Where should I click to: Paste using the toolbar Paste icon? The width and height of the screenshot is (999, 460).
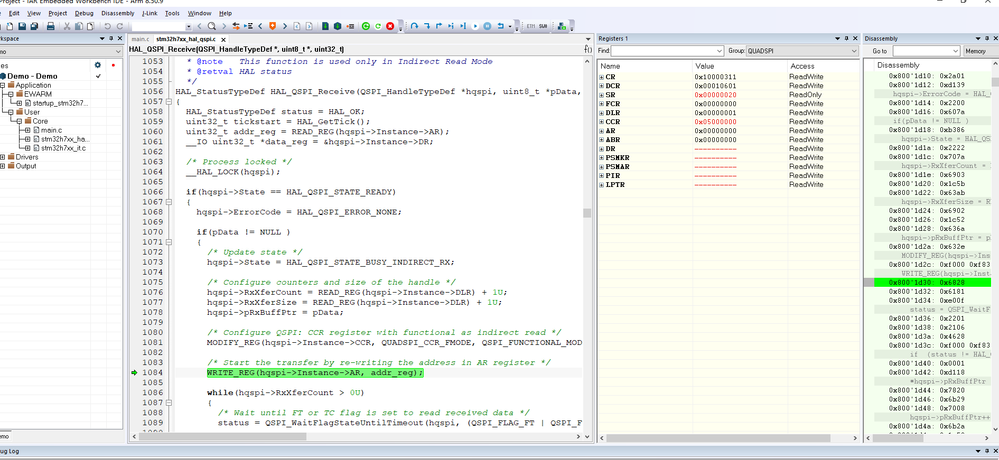pos(90,26)
